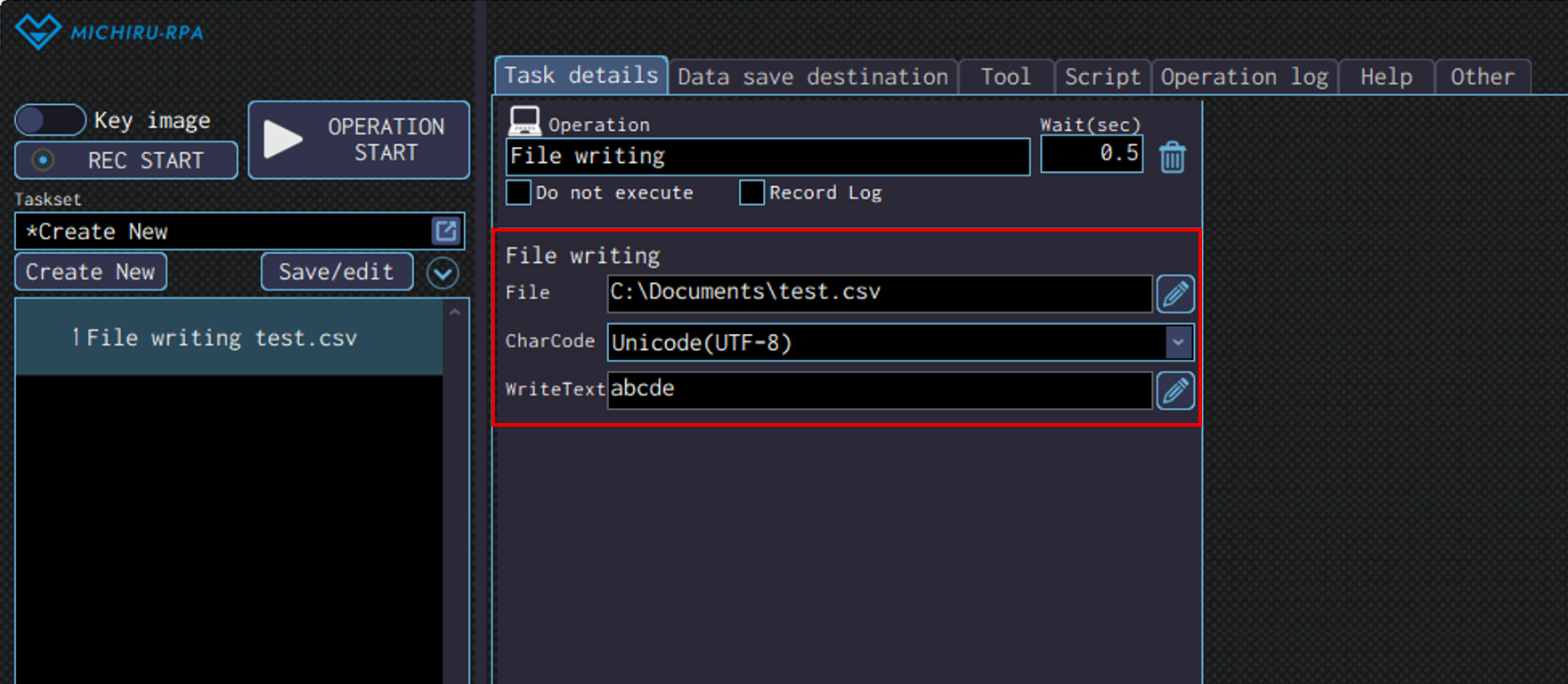Viewport: 1568px width, 684px height.
Task: Click the pencil icon beside WriteText
Action: [1175, 391]
